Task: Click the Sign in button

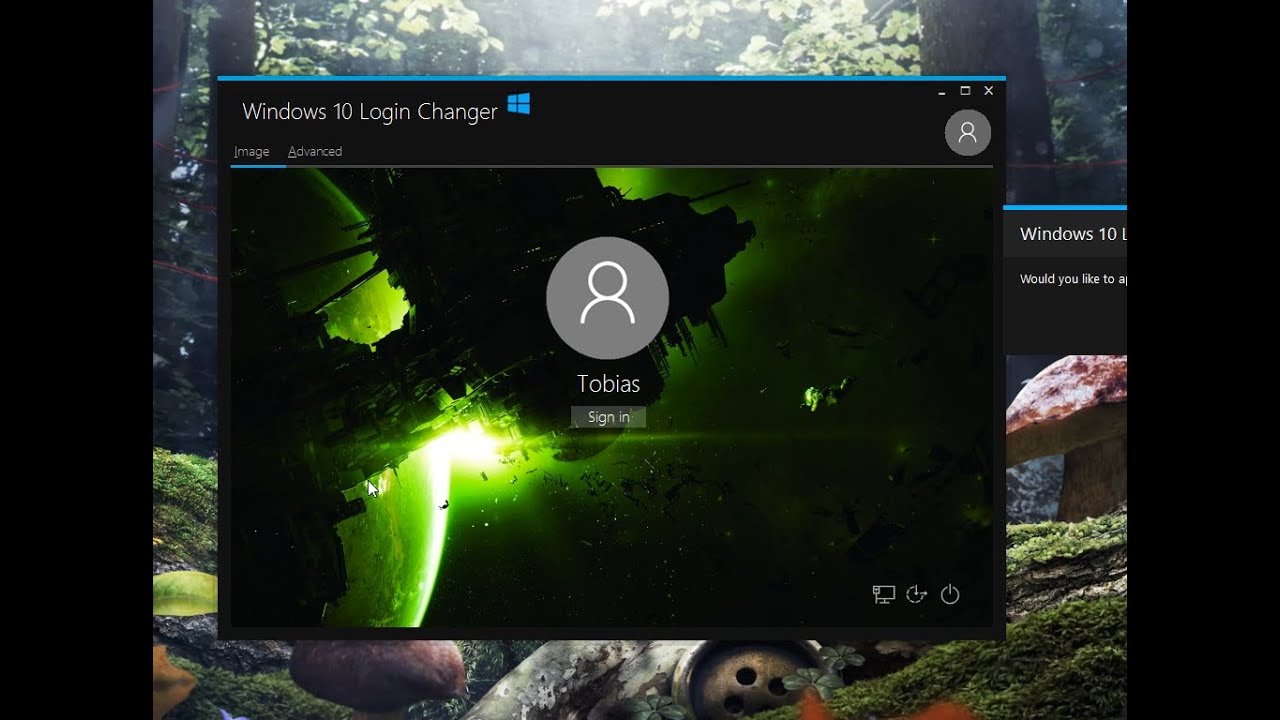Action: coord(608,417)
